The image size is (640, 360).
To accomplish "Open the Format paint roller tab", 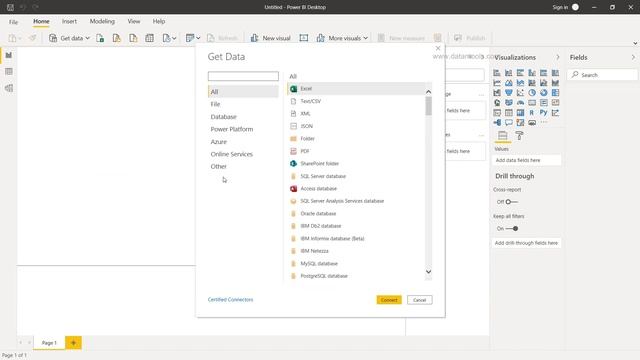I will (519, 136).
